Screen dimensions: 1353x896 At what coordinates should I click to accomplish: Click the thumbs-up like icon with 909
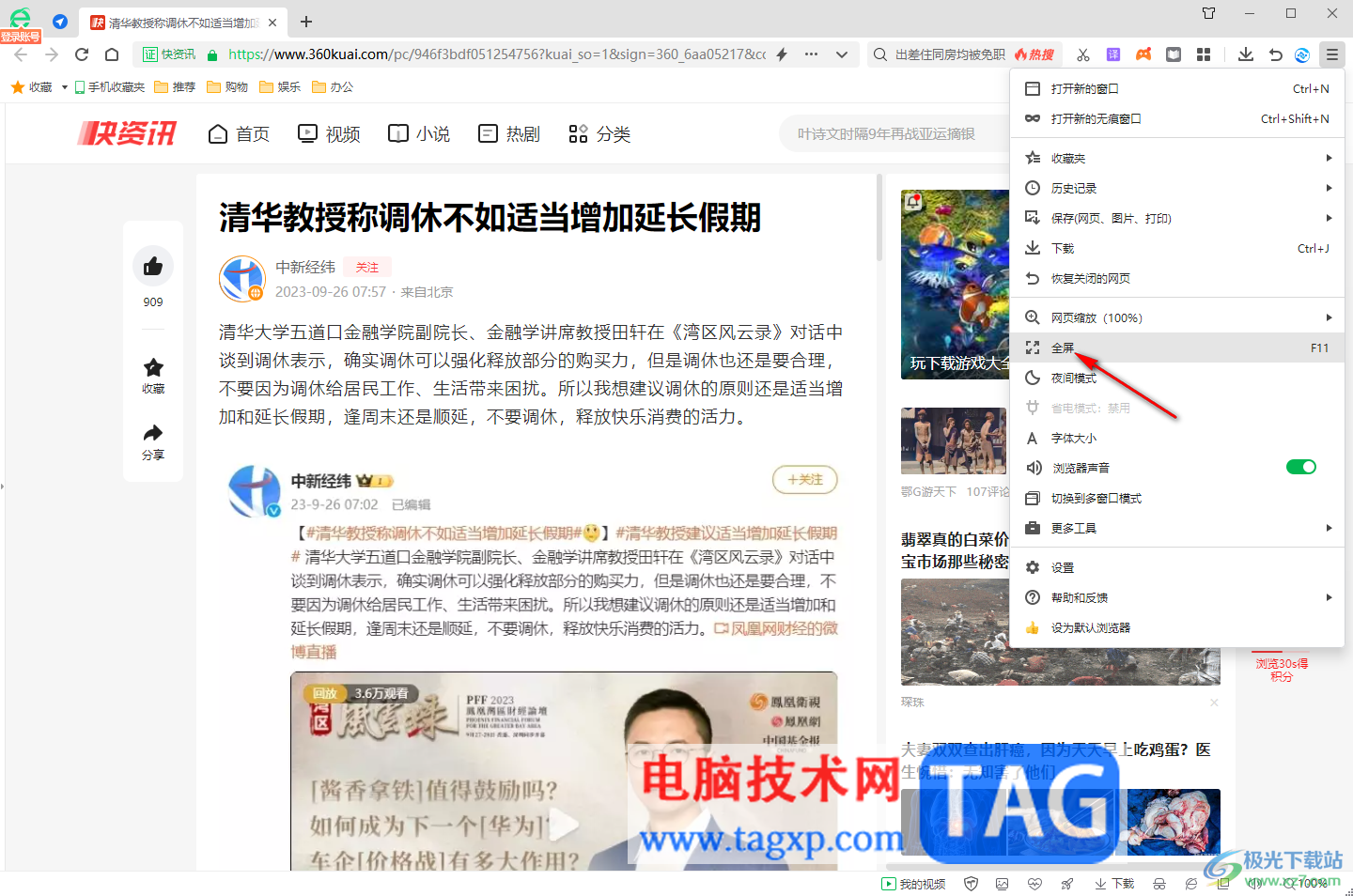pyautogui.click(x=153, y=267)
